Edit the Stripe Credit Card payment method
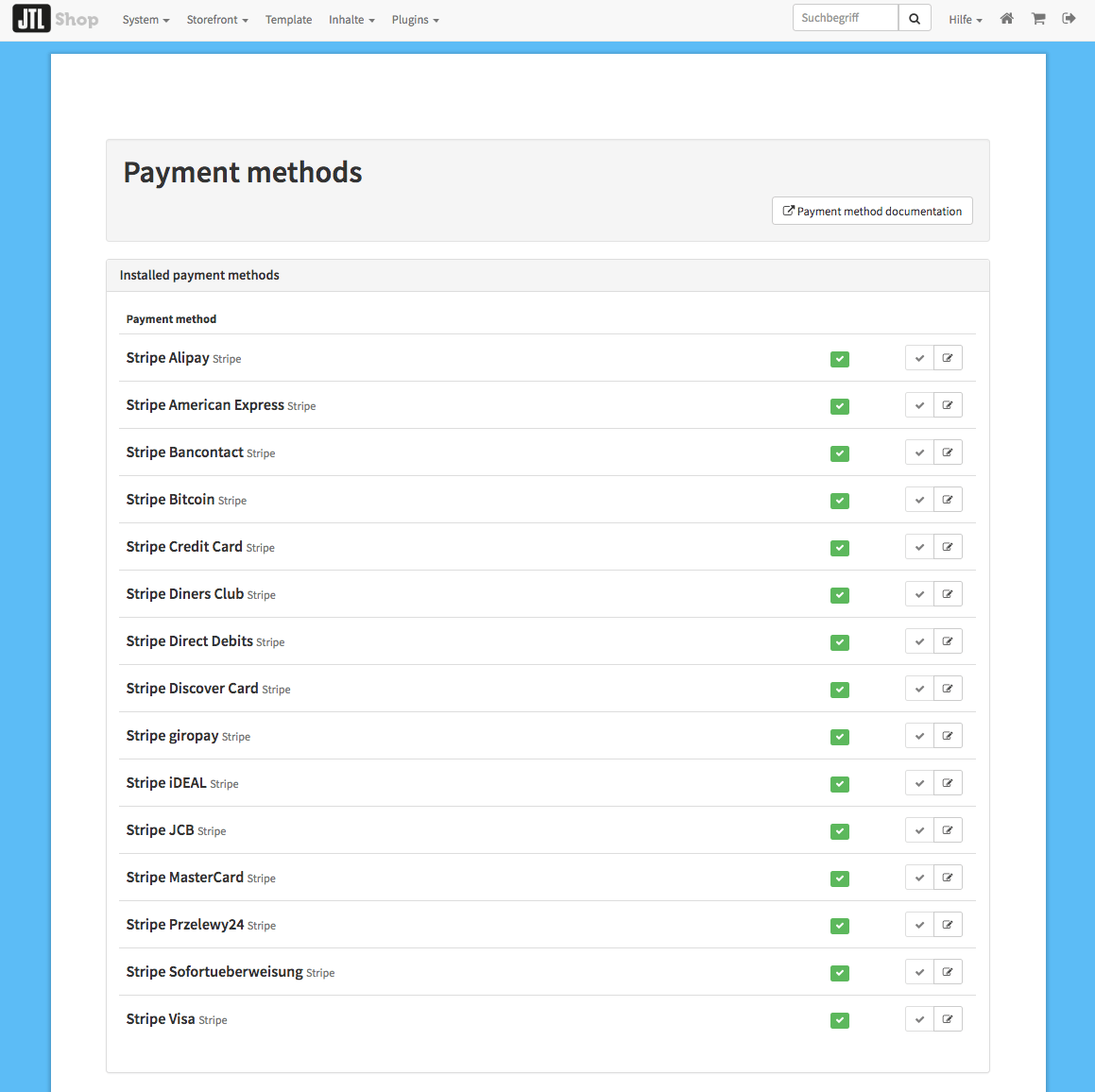The image size is (1095, 1092). coord(948,547)
